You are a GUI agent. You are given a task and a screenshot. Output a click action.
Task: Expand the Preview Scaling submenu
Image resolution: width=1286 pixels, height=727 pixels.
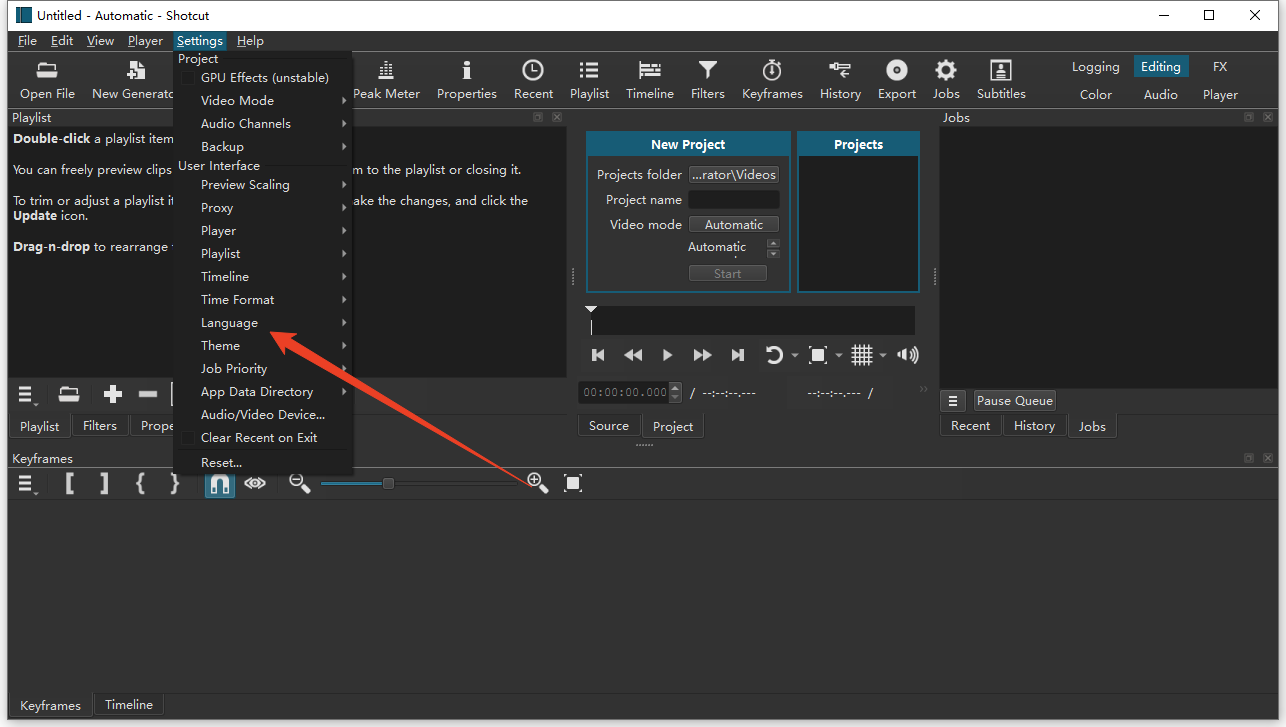263,184
